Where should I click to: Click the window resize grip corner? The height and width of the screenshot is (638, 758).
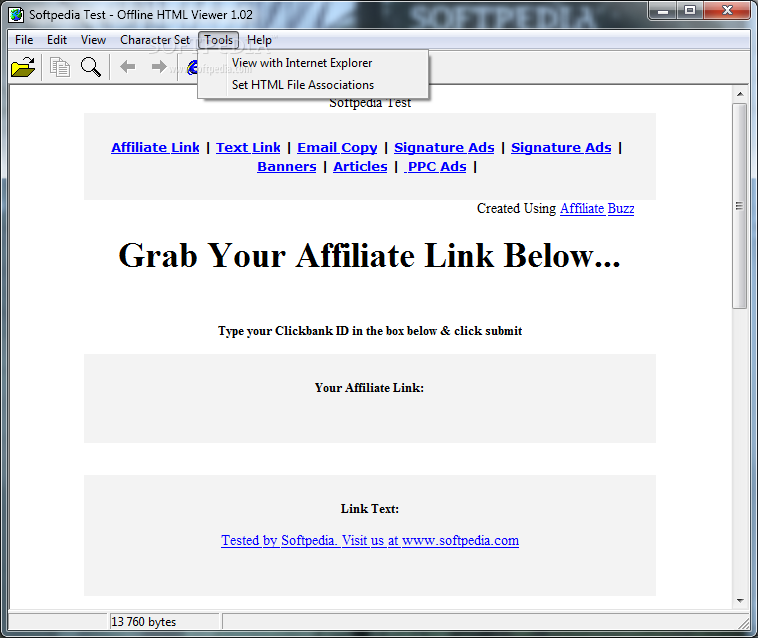(x=744, y=624)
